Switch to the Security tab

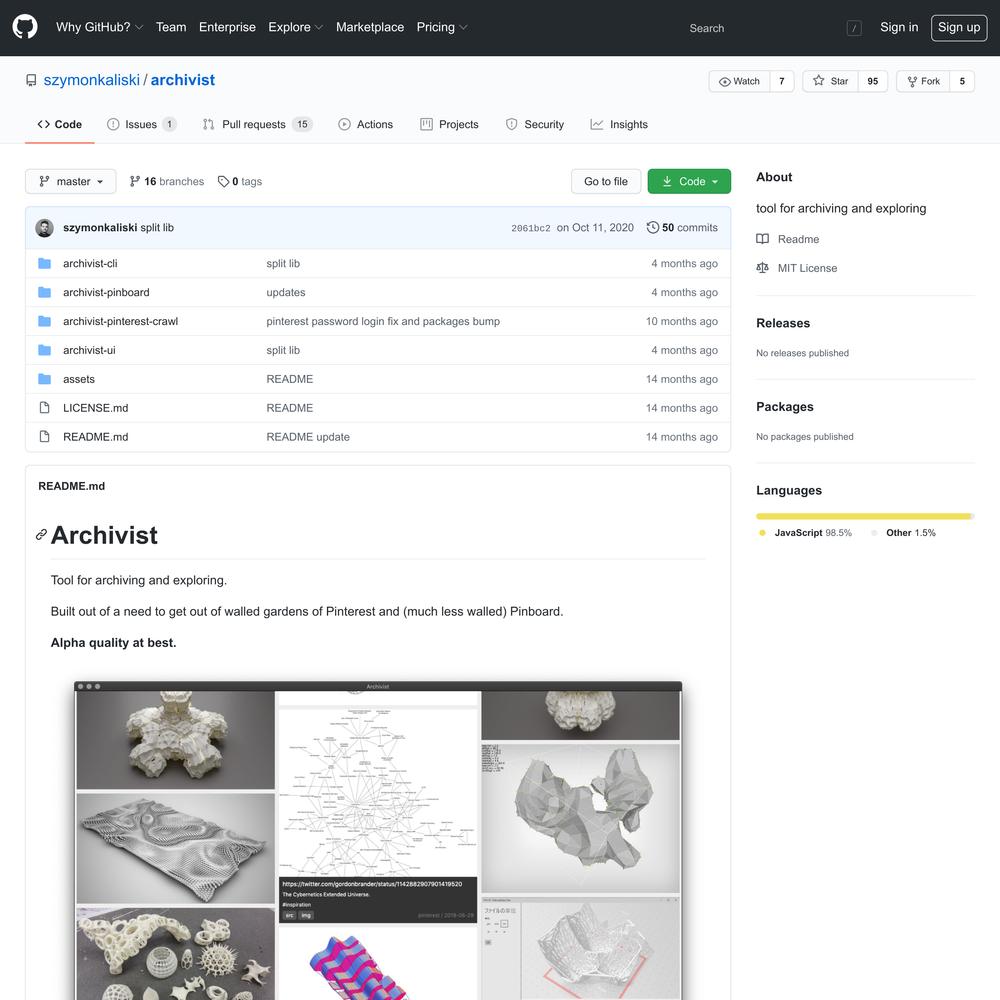(534, 124)
